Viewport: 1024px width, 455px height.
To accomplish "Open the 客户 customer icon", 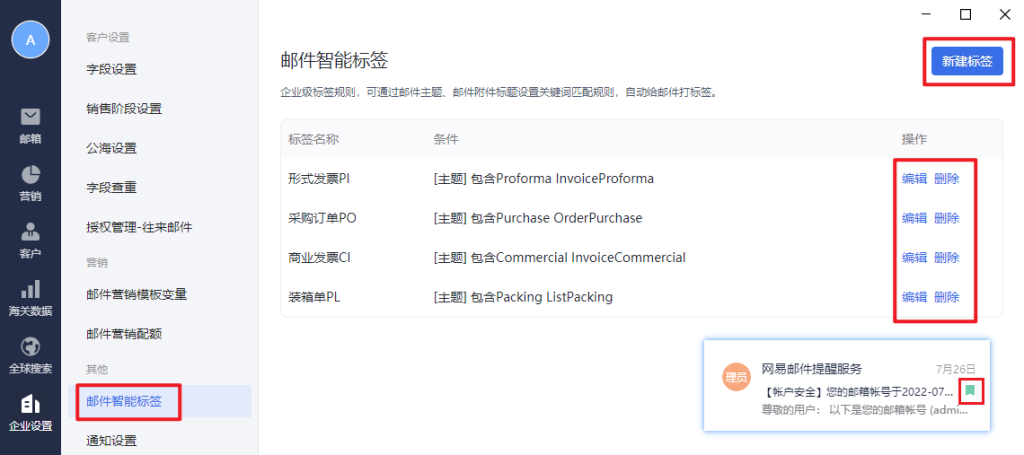I will pos(30,234).
